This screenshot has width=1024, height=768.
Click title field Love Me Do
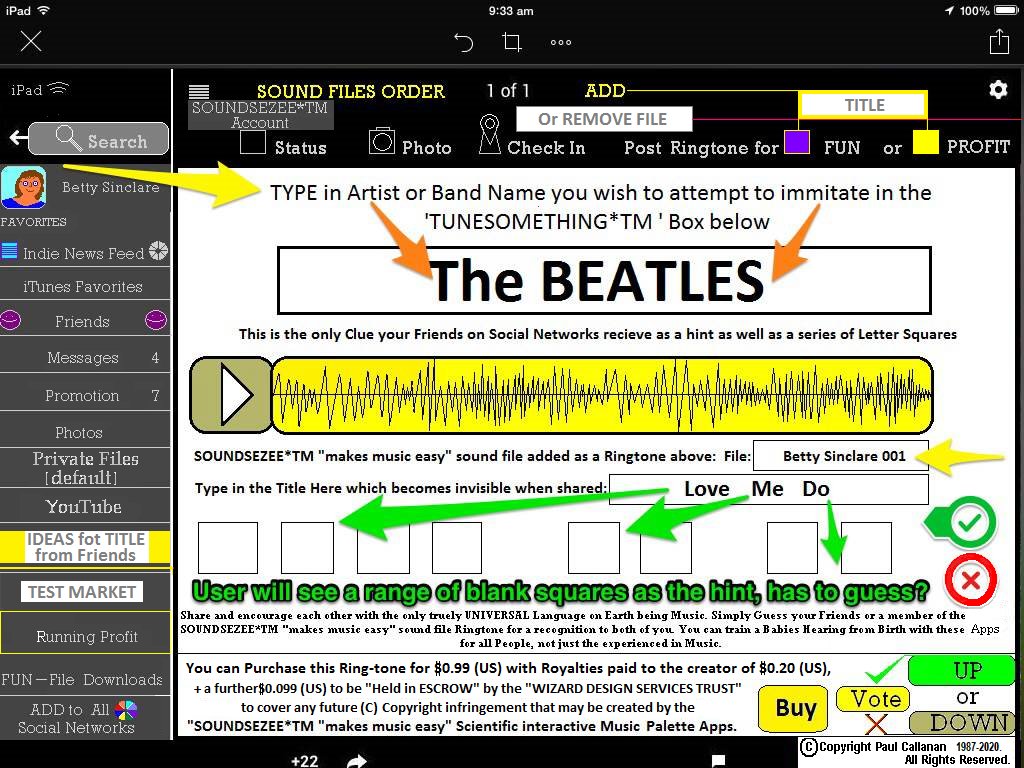pyautogui.click(x=769, y=489)
